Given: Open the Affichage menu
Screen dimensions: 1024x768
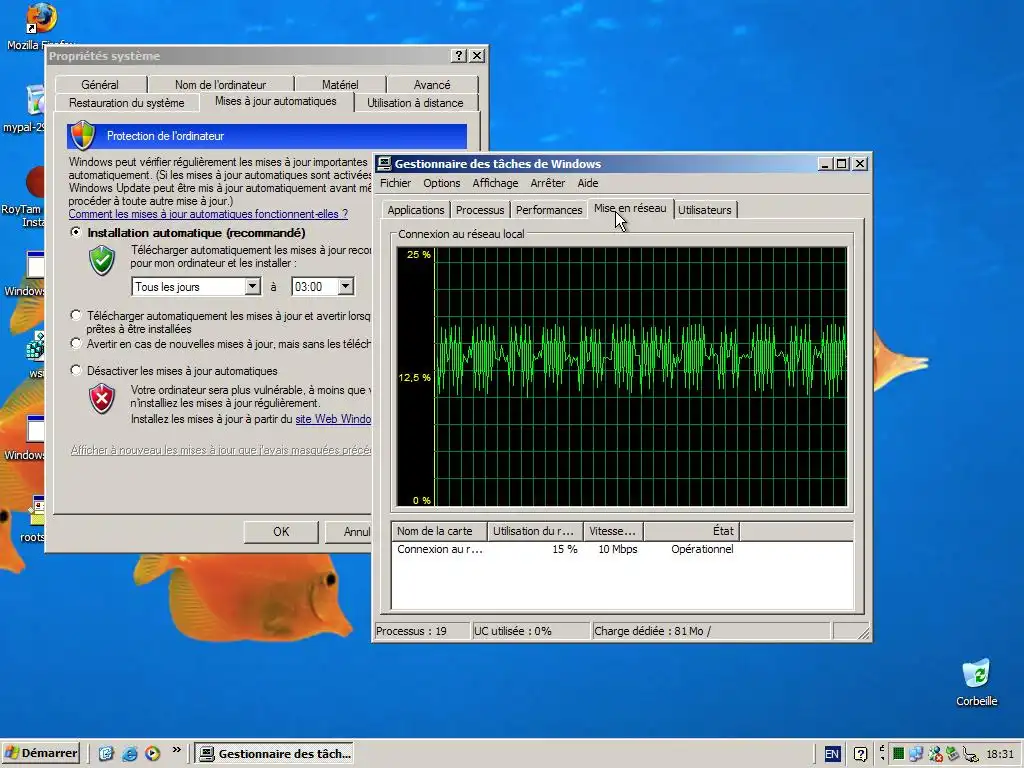Looking at the screenshot, I should 495,184.
